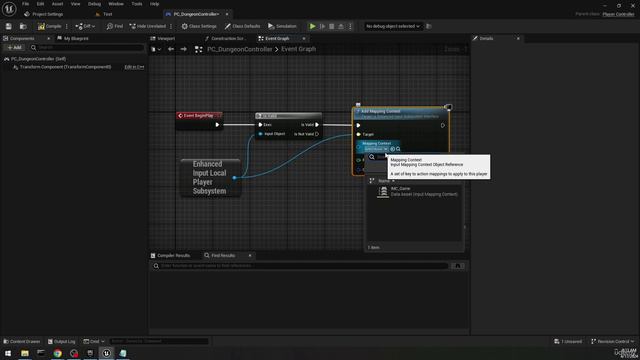Viewport: 640px width, 360px height.
Task: Open Compile options three-dot menu
Action: (67, 26)
